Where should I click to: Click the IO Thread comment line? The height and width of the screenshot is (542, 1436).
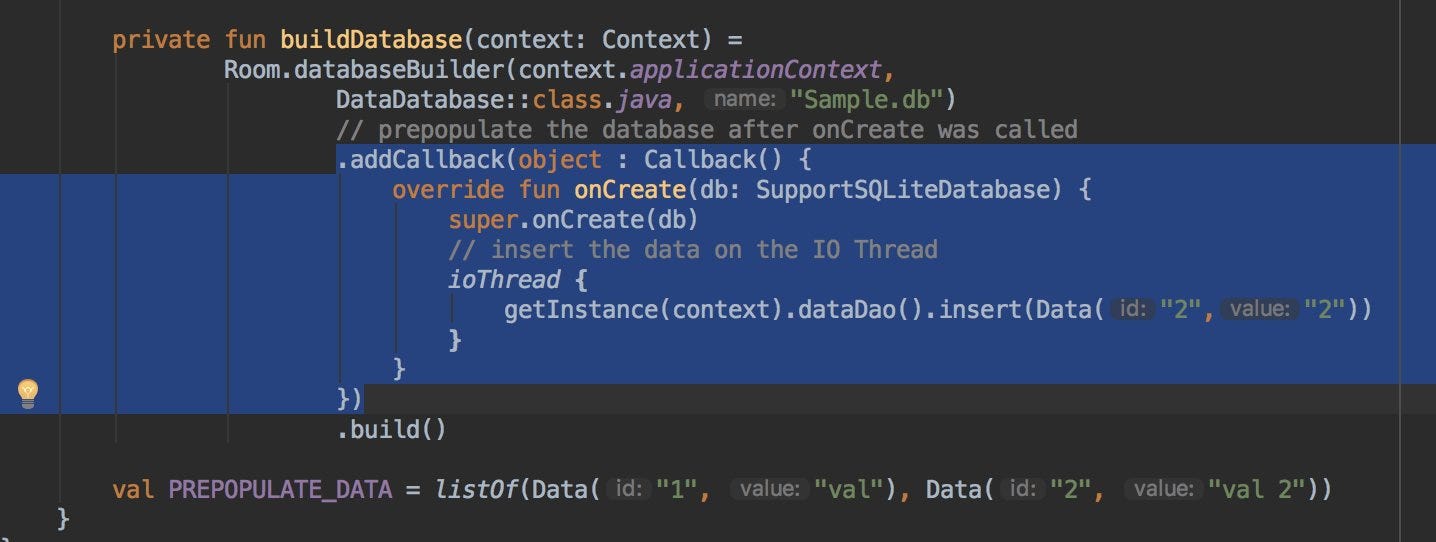coord(693,250)
